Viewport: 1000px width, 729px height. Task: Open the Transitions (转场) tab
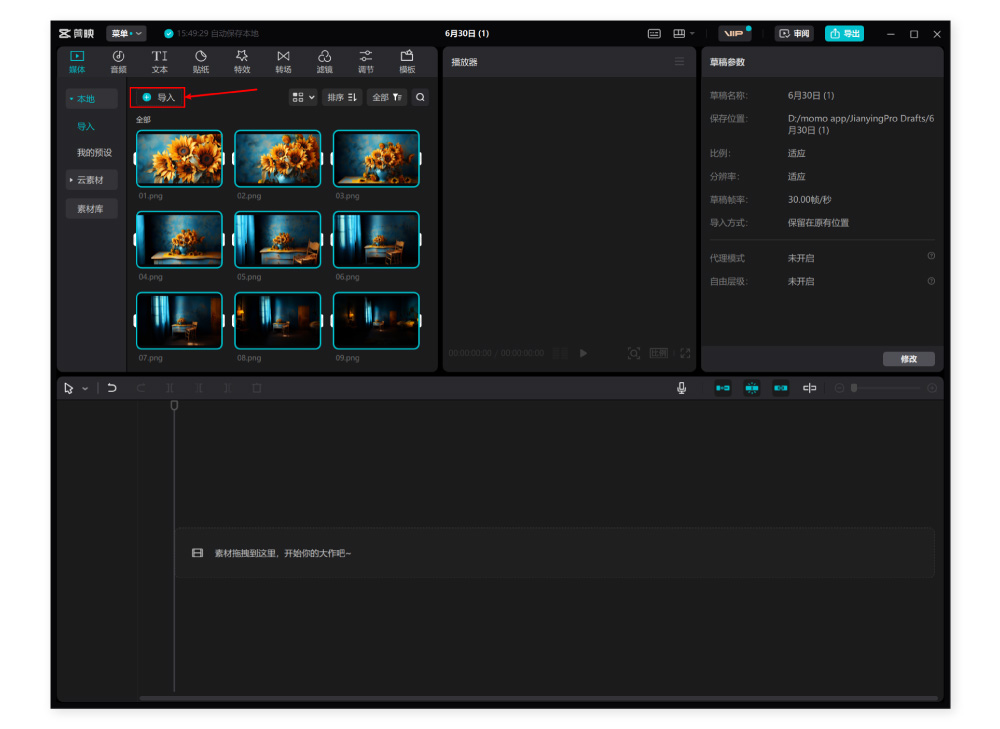(x=283, y=62)
